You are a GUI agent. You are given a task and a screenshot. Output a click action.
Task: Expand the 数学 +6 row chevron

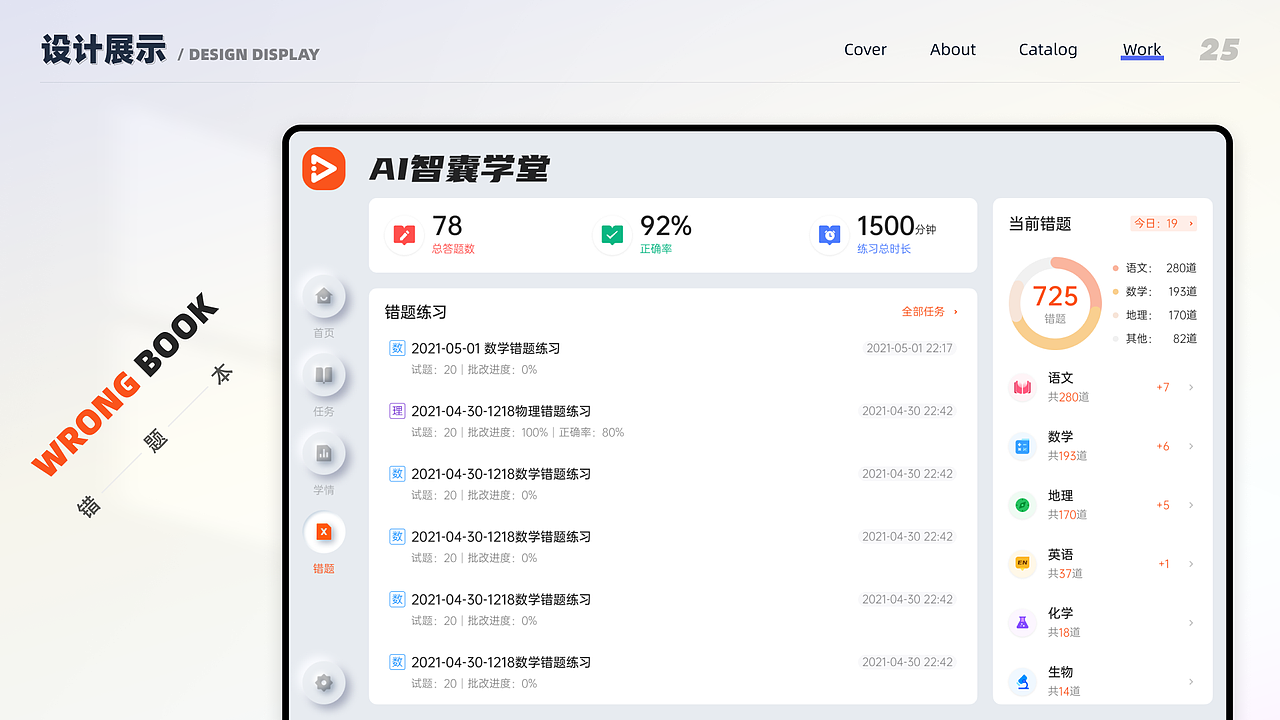point(1190,446)
